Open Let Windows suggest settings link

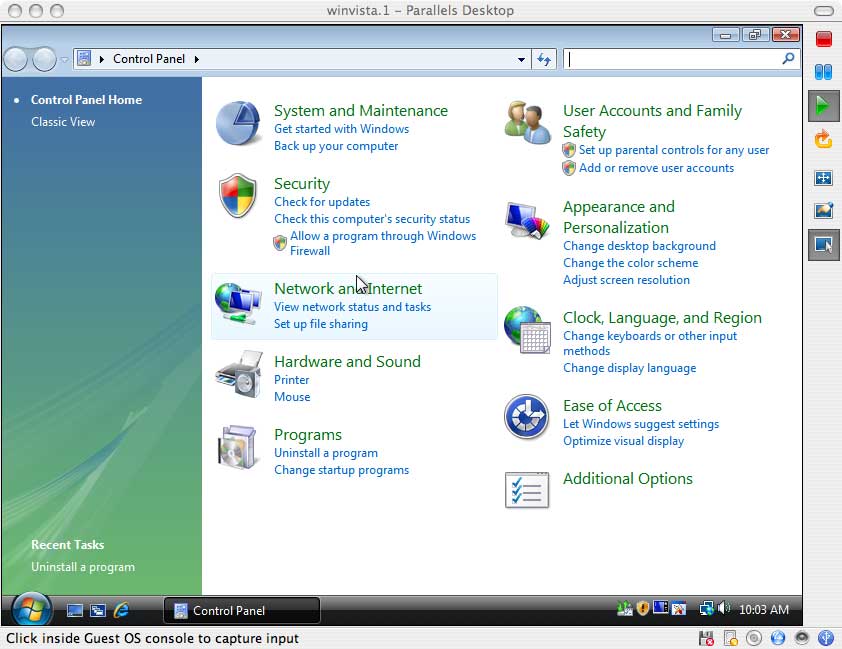click(x=641, y=424)
